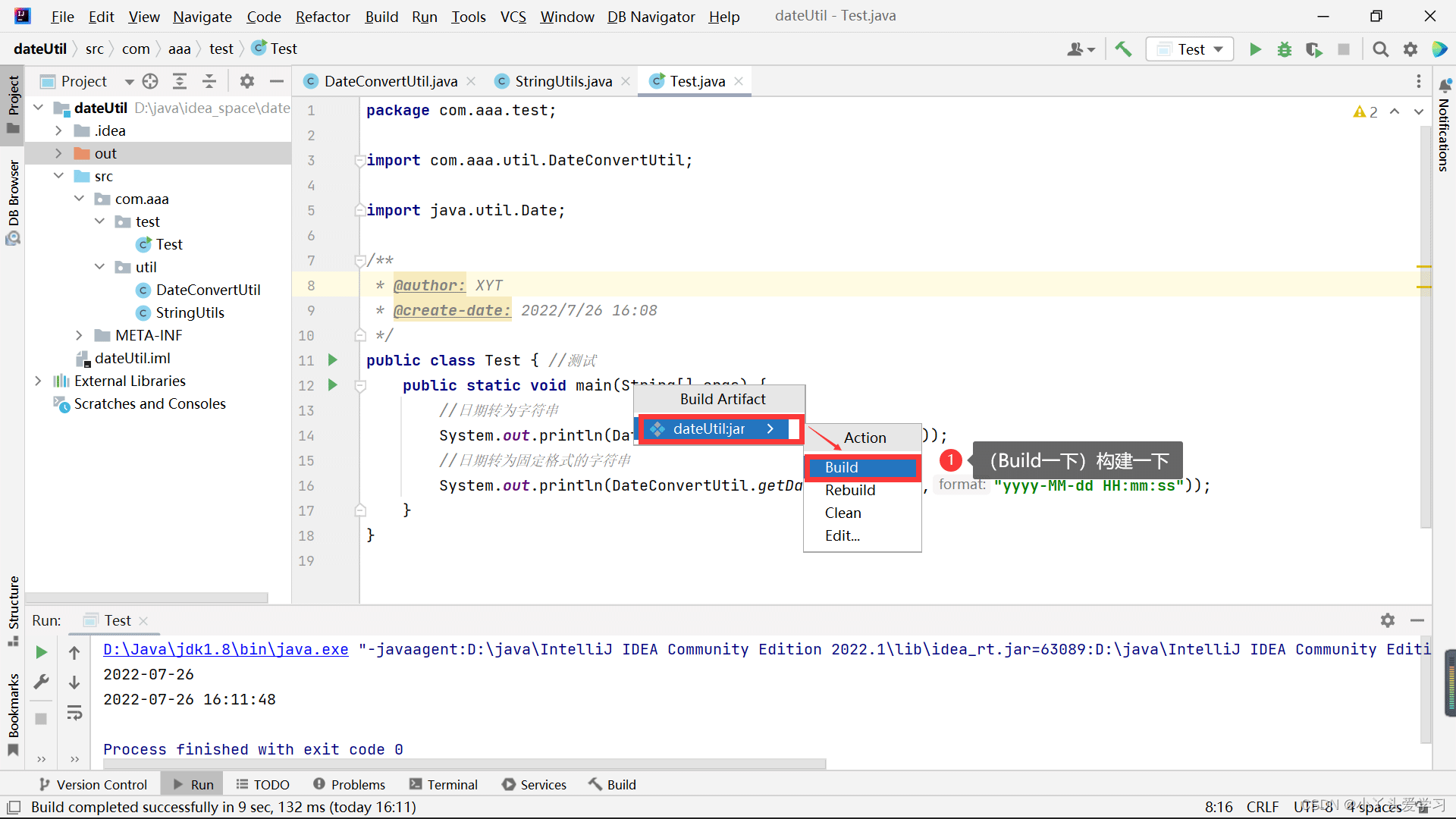Expand External Libraries node

[x=38, y=381]
